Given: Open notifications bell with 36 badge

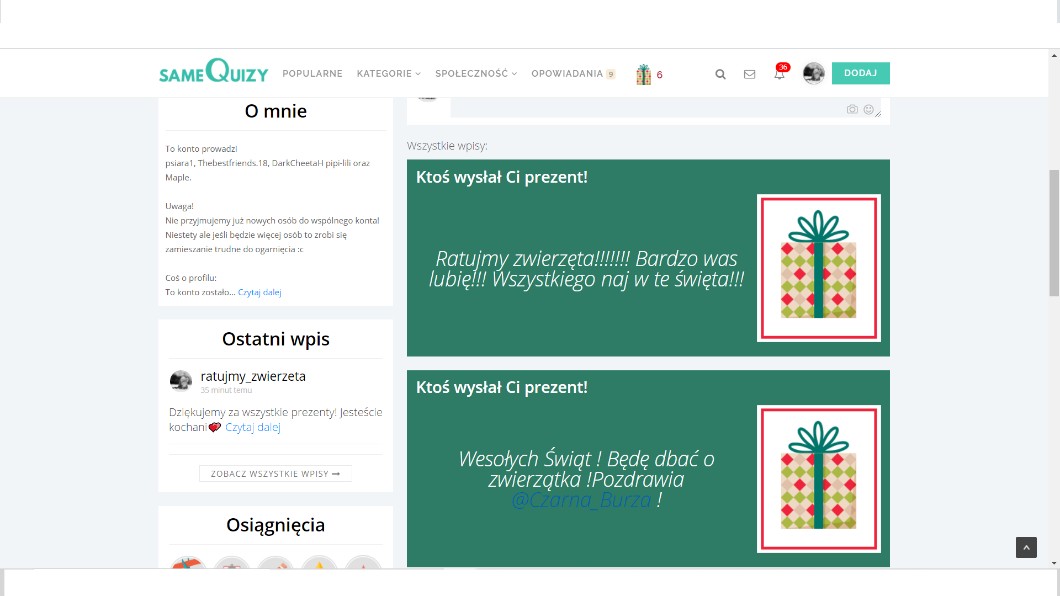Looking at the screenshot, I should point(779,74).
